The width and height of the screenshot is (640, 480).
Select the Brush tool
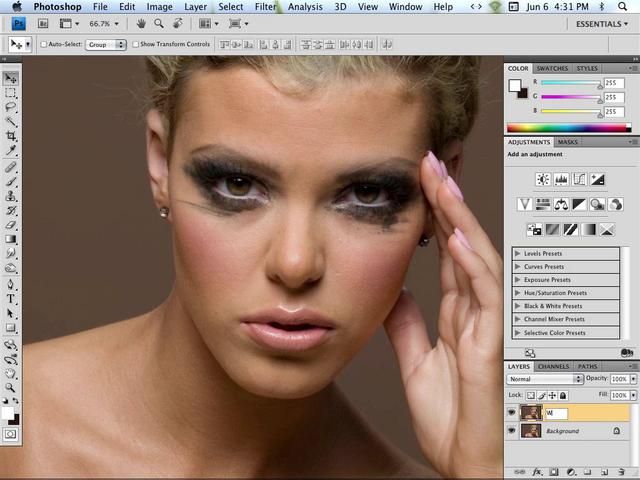click(x=11, y=182)
